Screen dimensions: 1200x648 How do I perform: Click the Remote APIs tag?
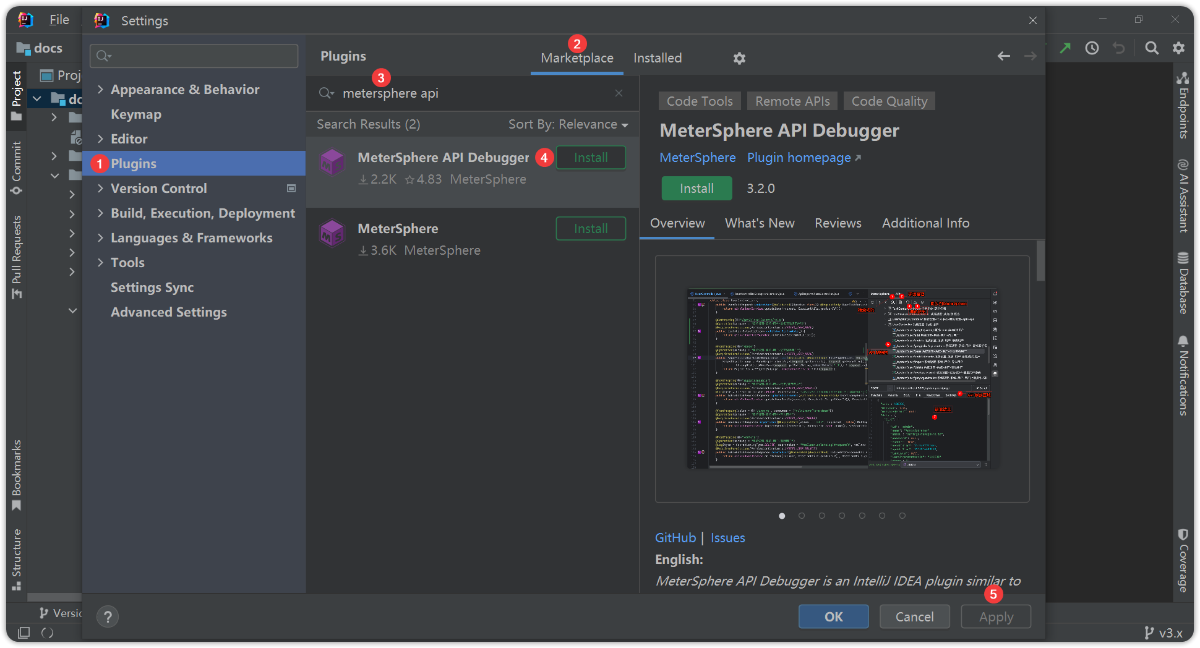click(792, 101)
